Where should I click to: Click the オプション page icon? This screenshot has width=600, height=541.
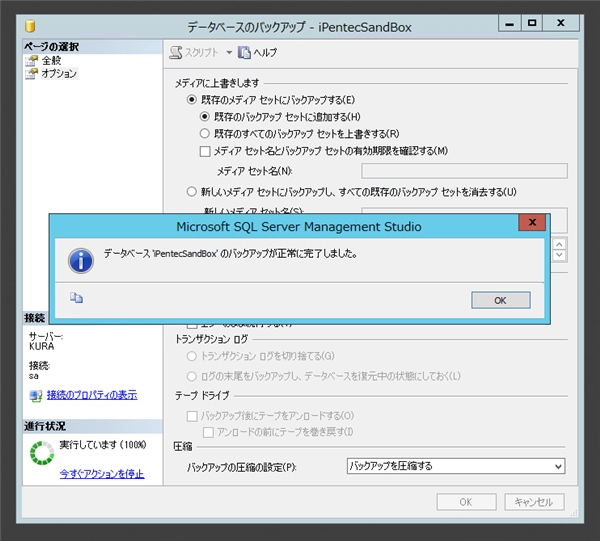32,73
